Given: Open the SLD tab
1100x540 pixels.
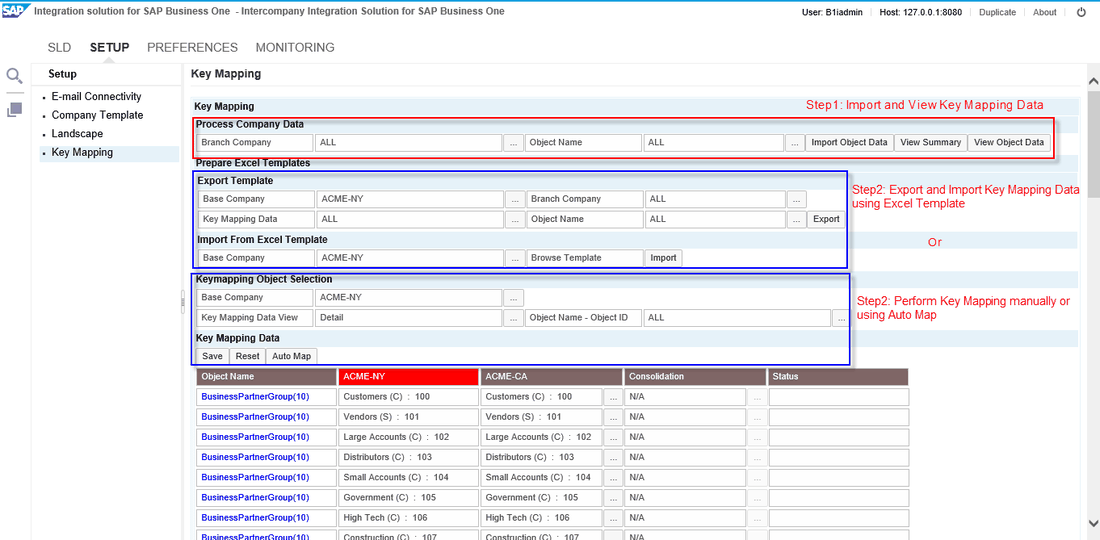Looking at the screenshot, I should (59, 48).
